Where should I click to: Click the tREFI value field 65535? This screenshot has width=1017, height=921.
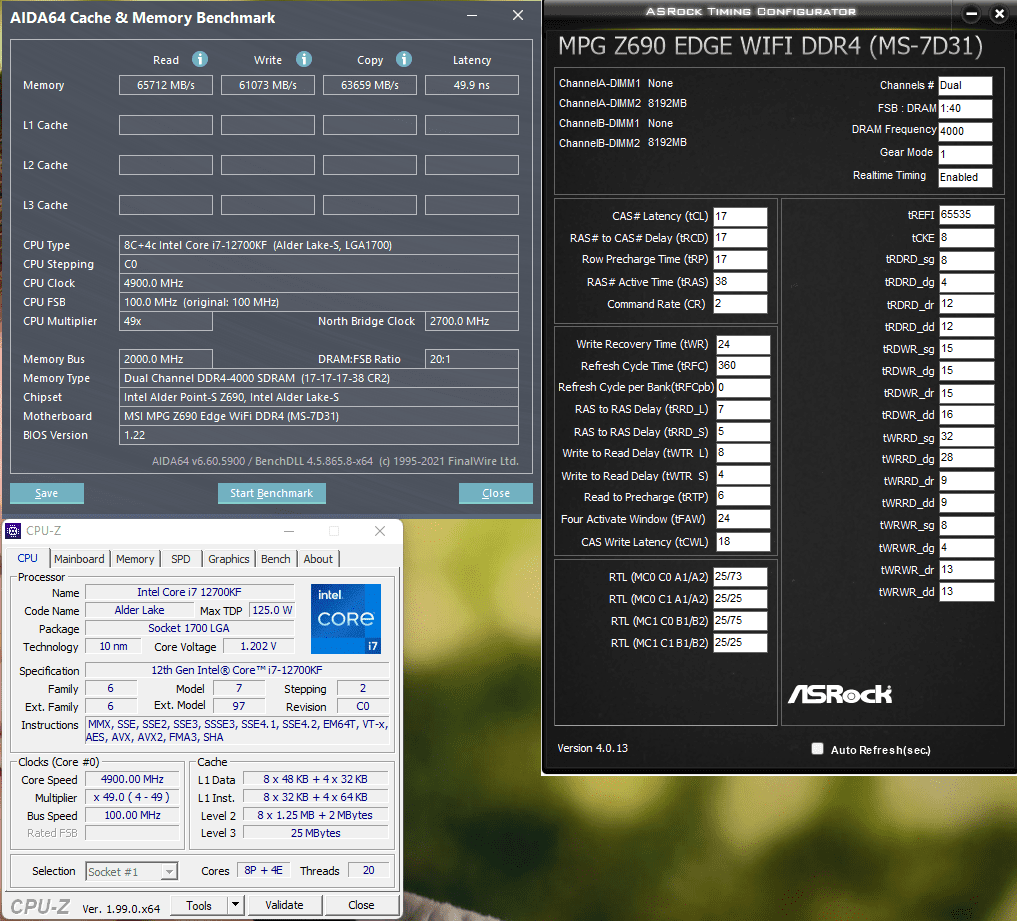(966, 215)
